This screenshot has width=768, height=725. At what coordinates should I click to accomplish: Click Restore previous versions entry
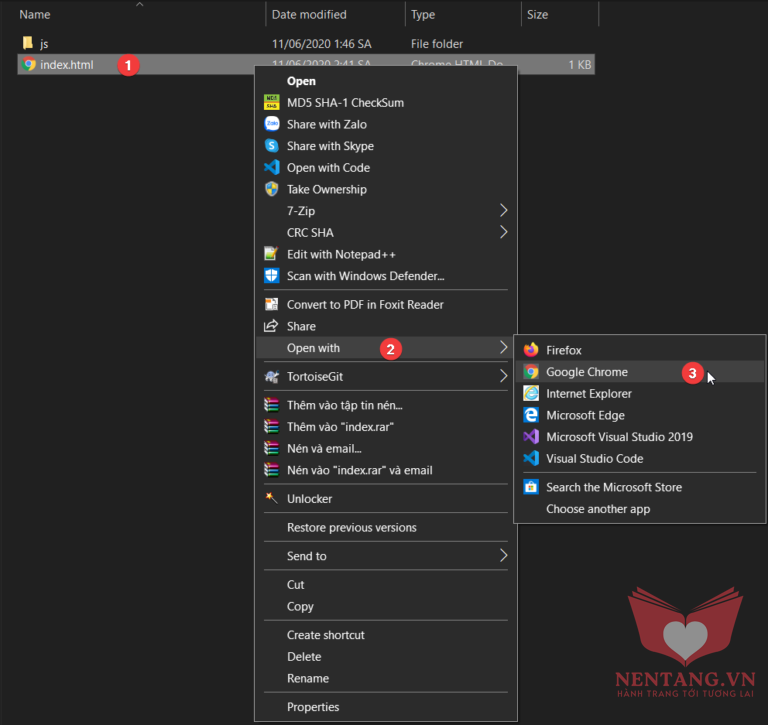coord(351,527)
